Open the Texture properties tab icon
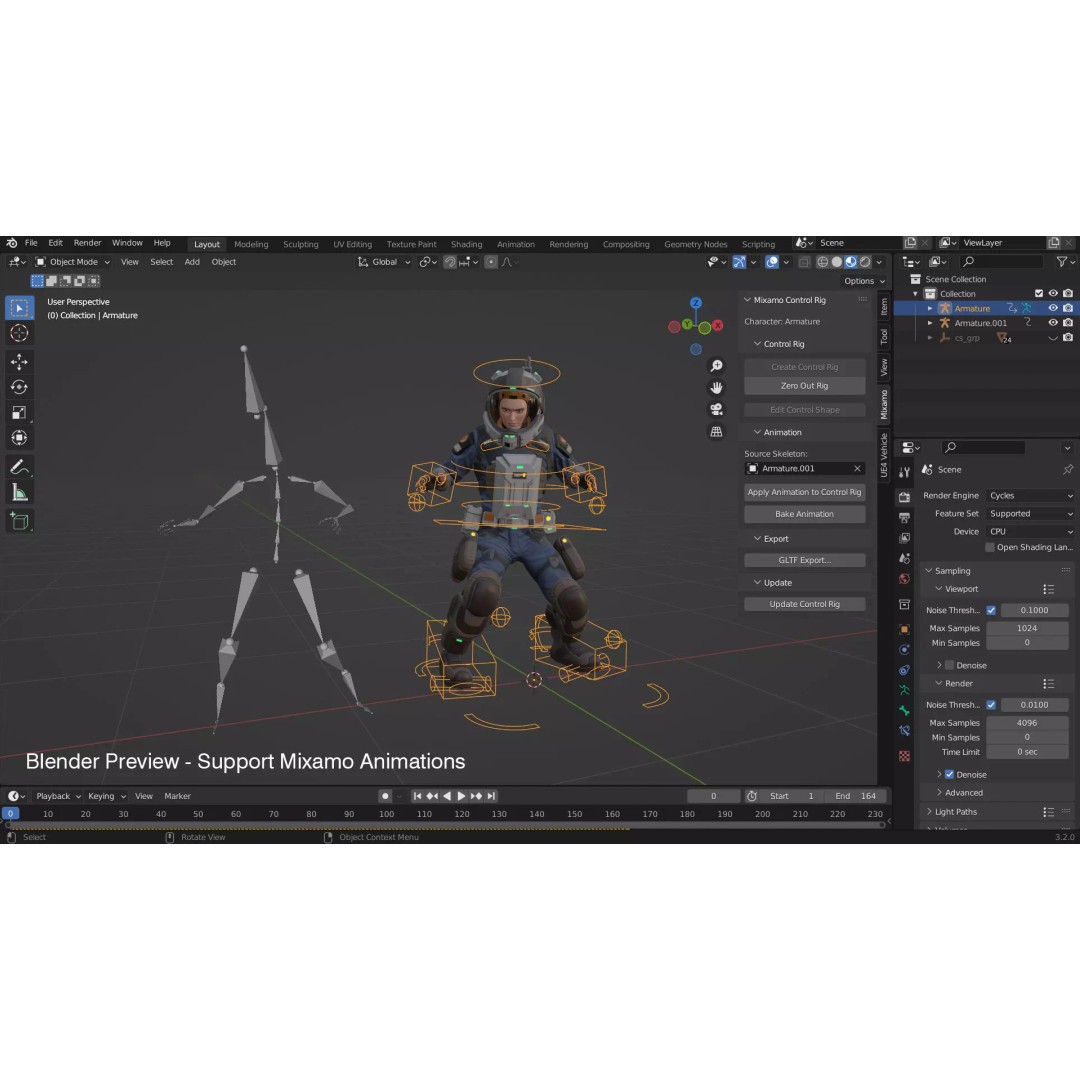Image resolution: width=1080 pixels, height=1080 pixels. coord(904,756)
